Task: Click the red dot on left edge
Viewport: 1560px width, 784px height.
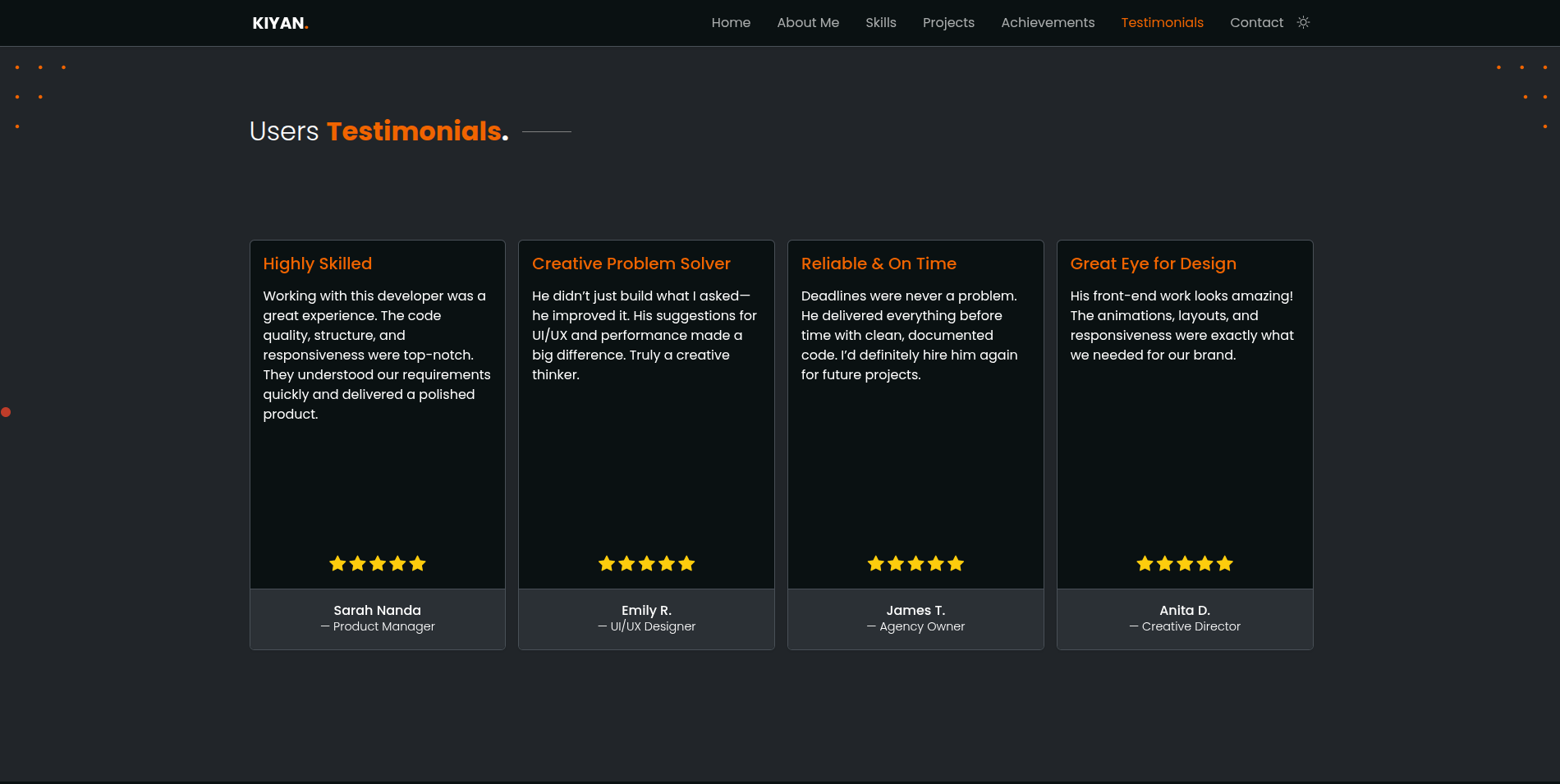Action: point(6,412)
